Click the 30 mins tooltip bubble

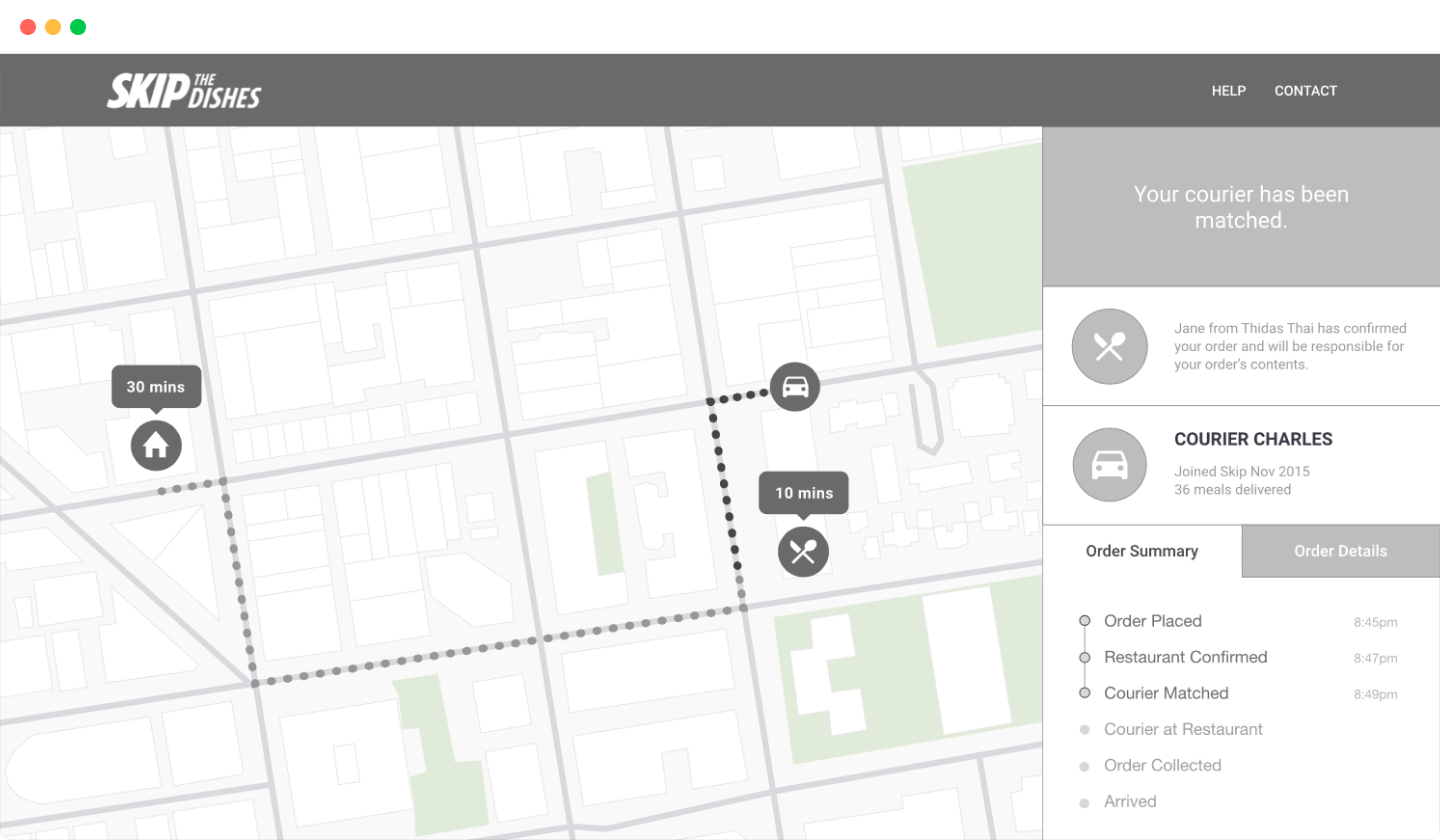[155, 387]
